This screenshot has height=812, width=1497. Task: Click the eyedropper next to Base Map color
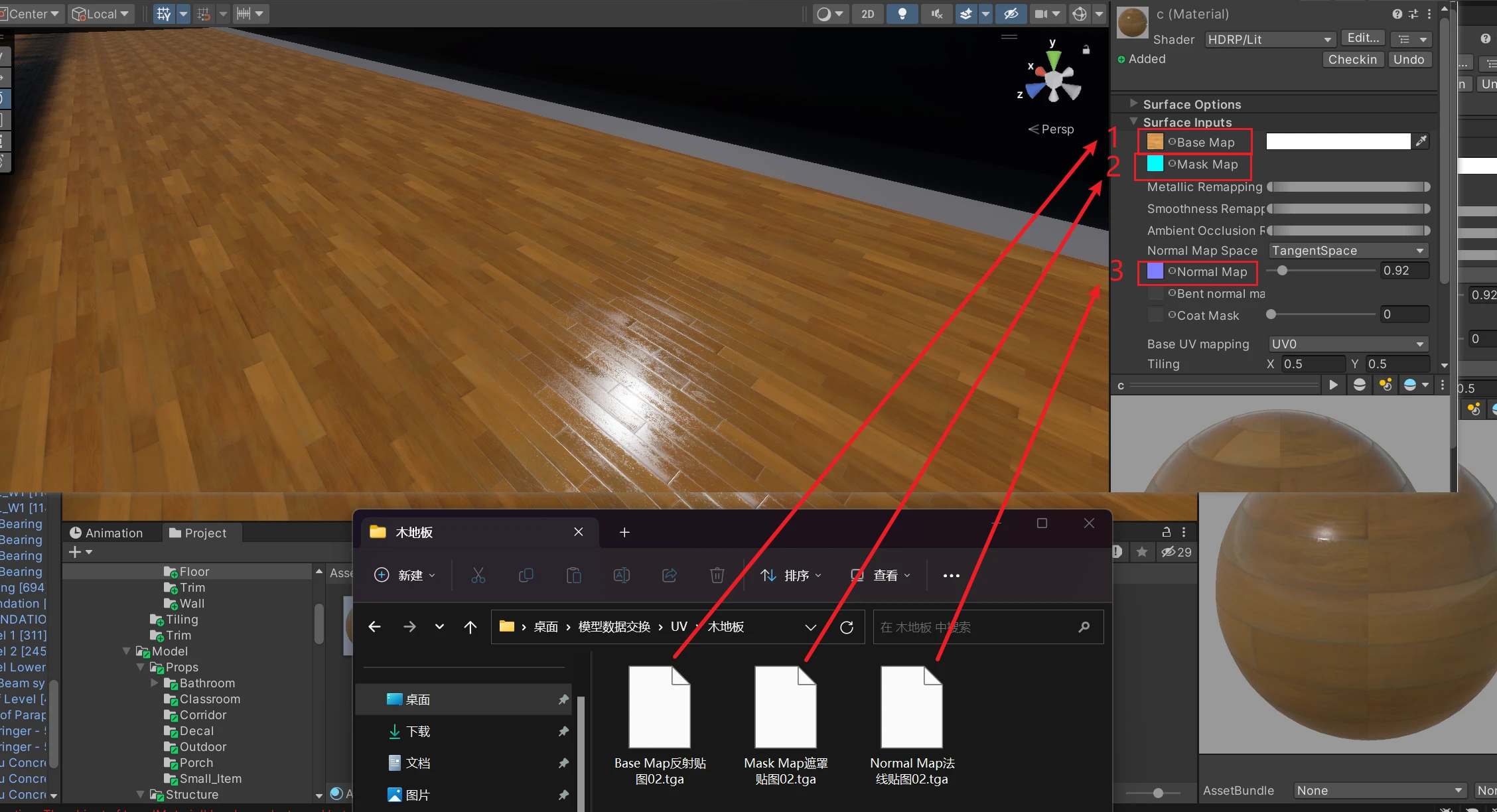(x=1421, y=141)
